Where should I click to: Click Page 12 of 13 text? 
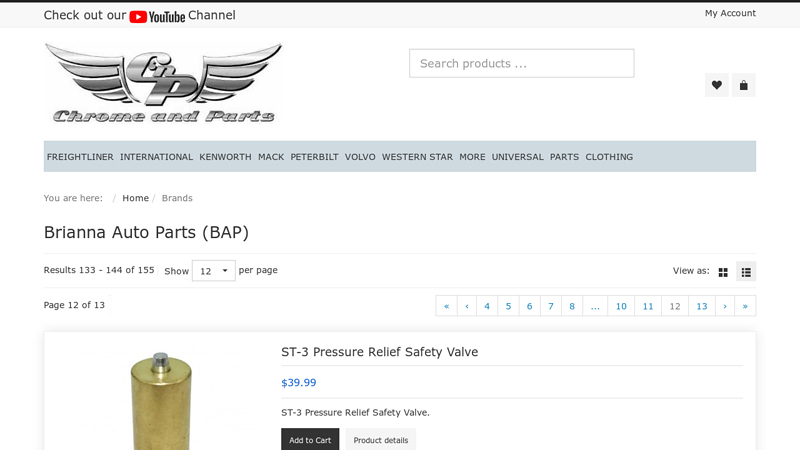pos(74,305)
